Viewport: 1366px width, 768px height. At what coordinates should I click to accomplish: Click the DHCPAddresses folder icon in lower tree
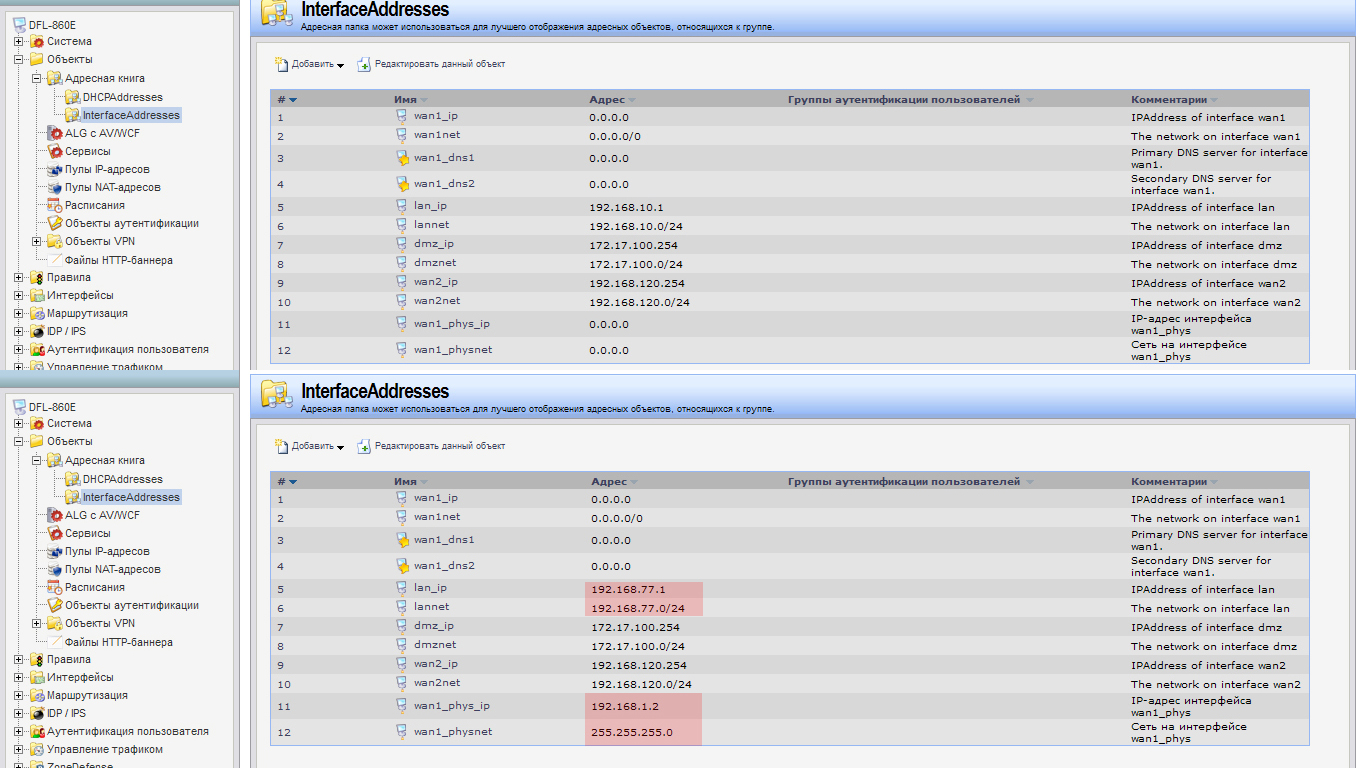click(x=73, y=479)
